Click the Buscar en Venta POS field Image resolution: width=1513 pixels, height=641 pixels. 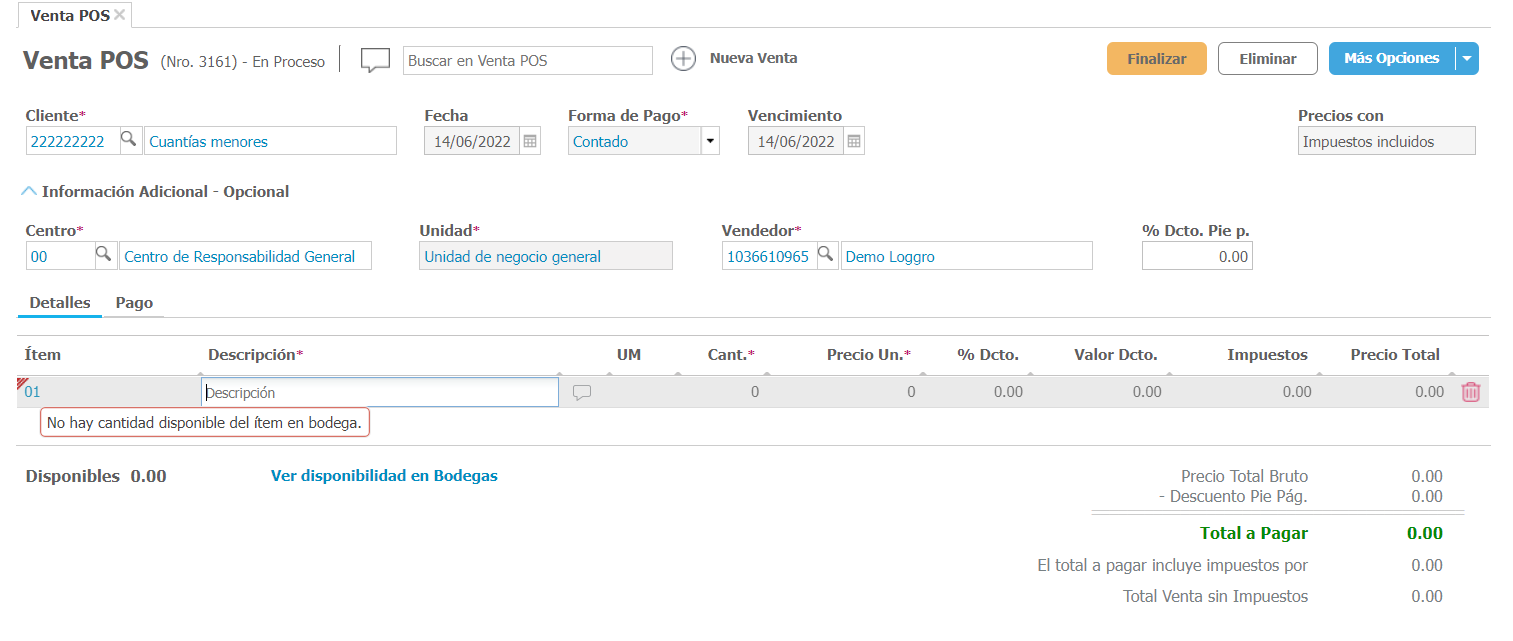(x=527, y=60)
